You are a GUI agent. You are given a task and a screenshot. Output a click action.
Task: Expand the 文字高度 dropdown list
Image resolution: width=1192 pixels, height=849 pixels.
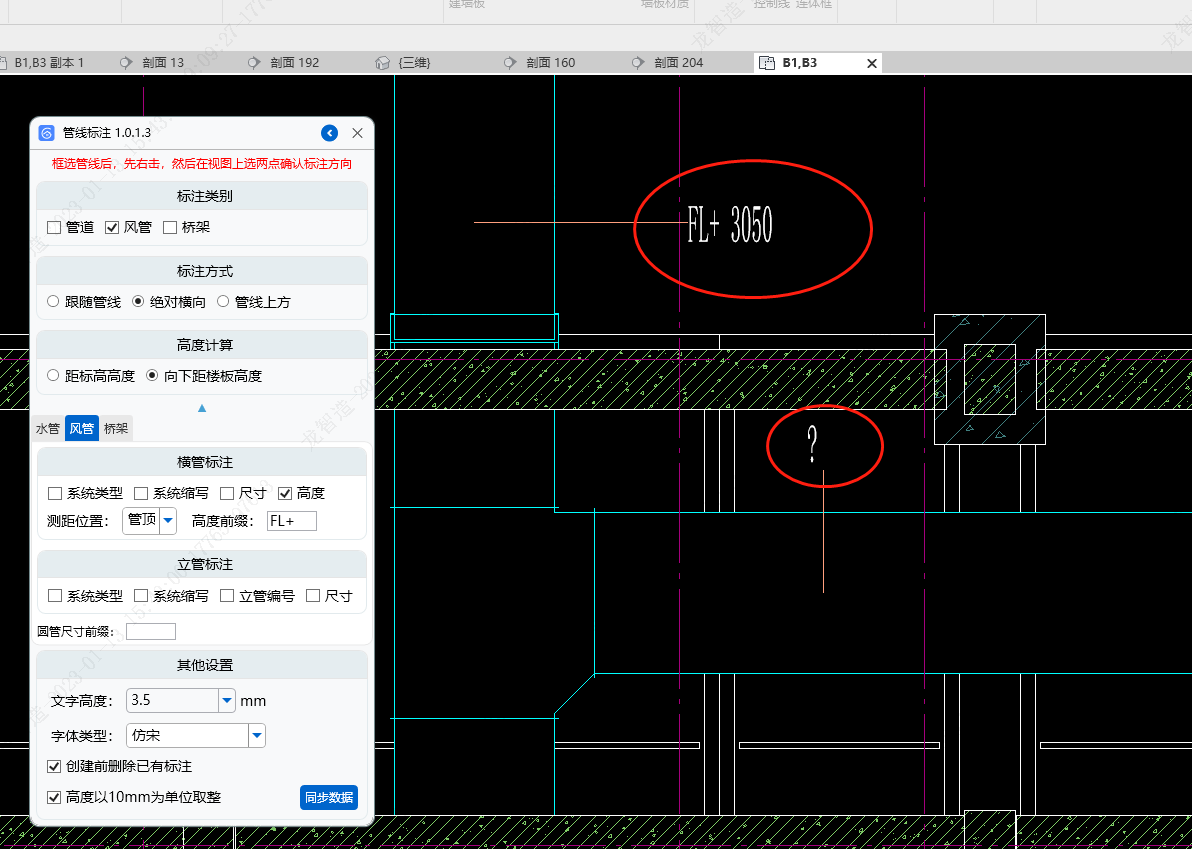[x=227, y=701]
